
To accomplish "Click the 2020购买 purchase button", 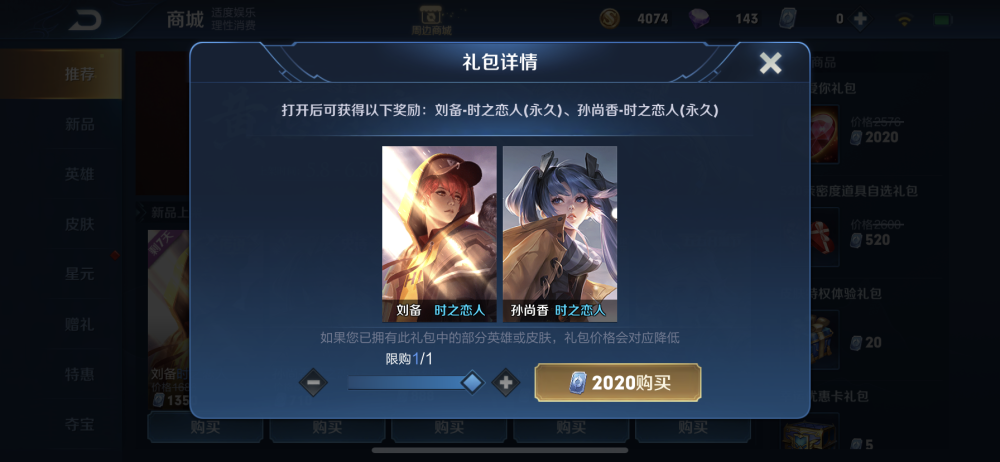I will point(617,382).
